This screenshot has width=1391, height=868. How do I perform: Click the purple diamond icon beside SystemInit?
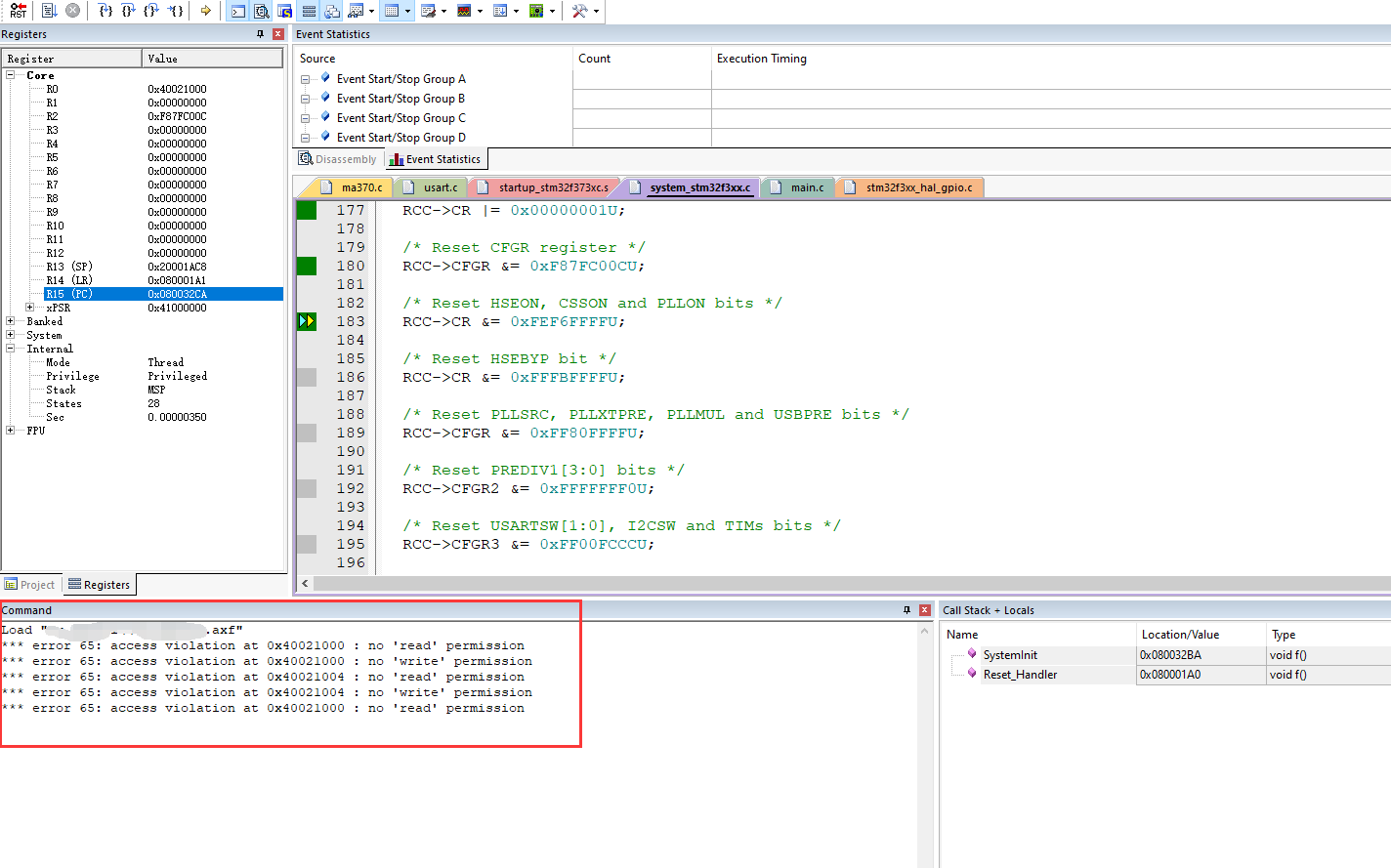(972, 653)
